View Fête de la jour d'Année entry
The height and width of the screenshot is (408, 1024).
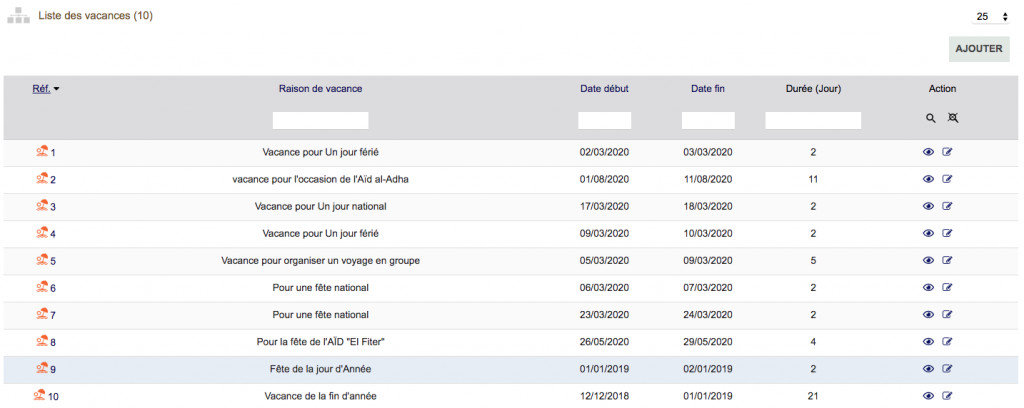(x=928, y=369)
